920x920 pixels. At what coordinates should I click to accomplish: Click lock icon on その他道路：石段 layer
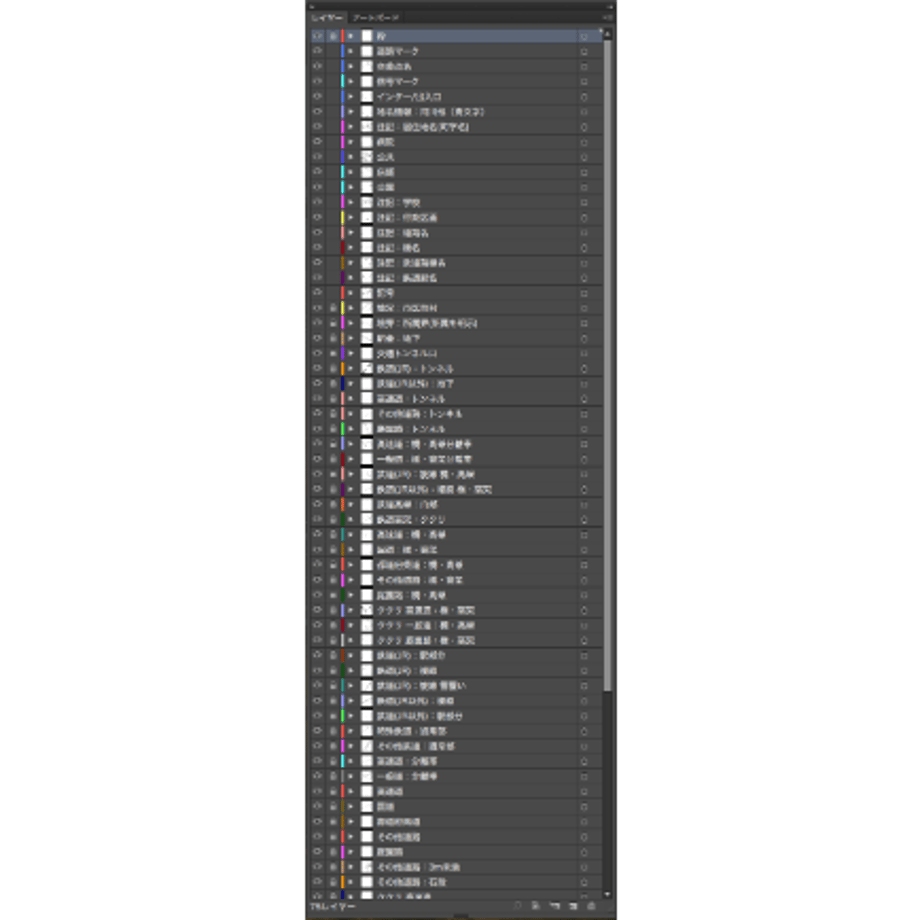pos(333,882)
